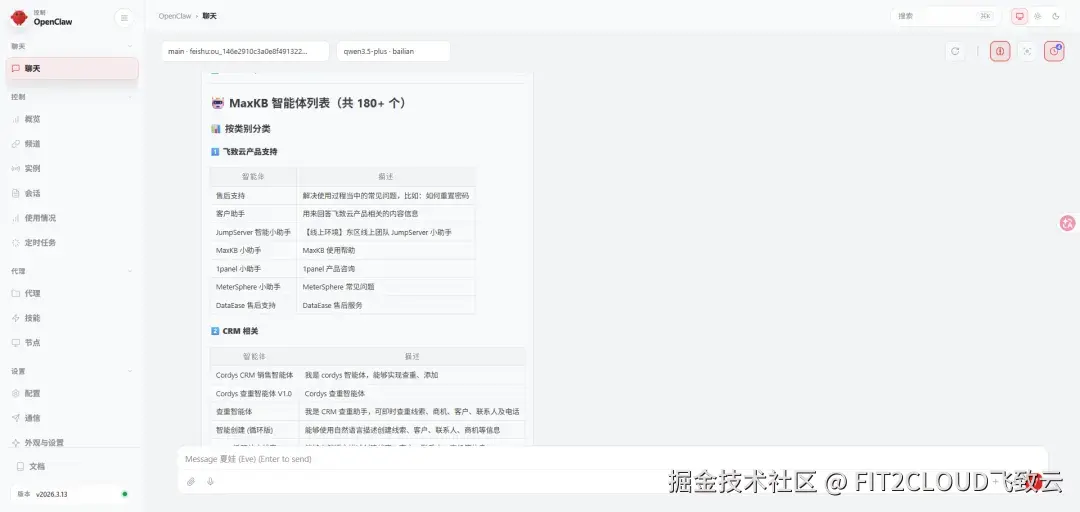Open the main feishu session dropdown
The image size is (1080, 512).
point(245,51)
